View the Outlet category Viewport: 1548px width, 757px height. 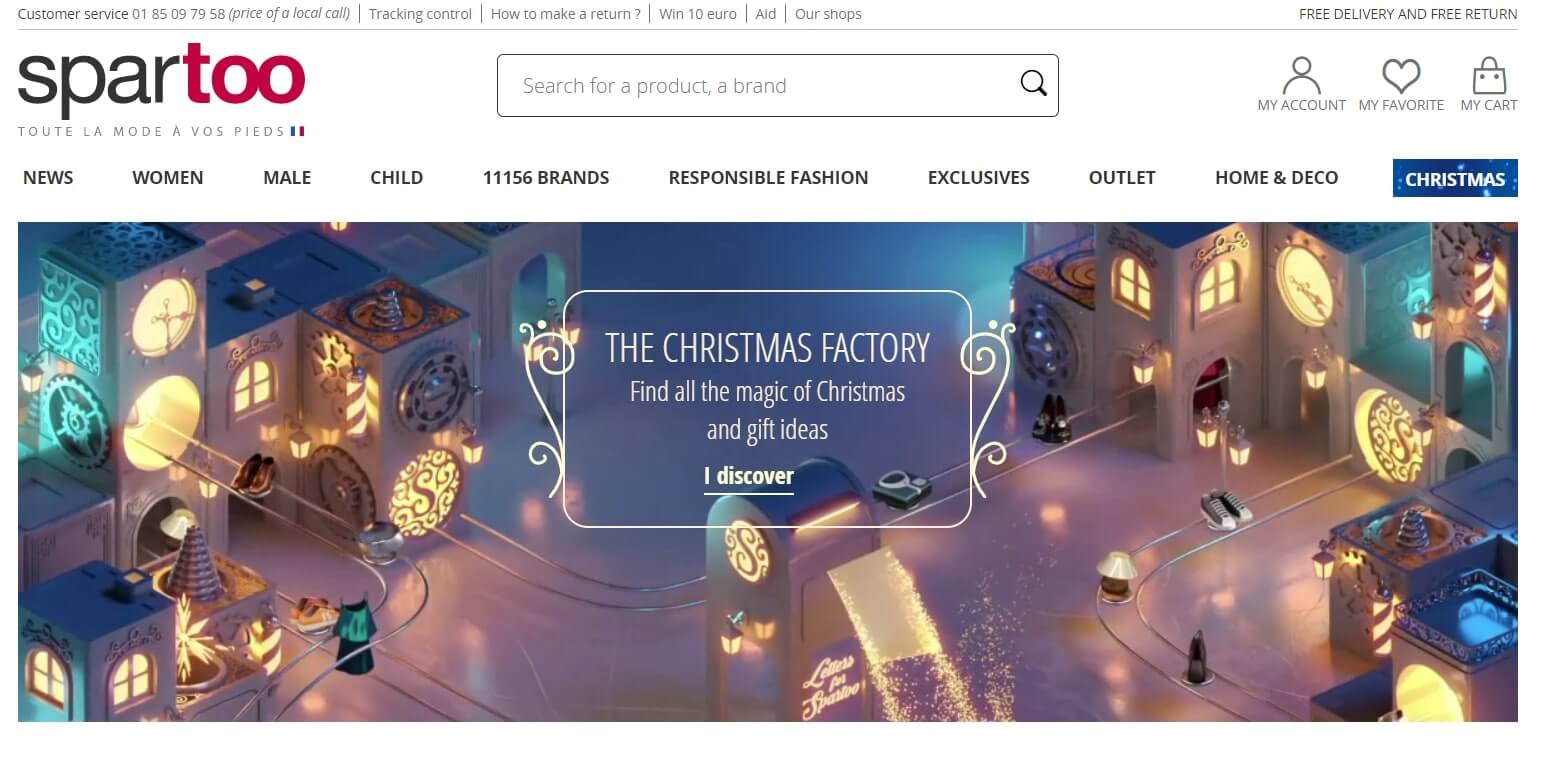click(1122, 178)
